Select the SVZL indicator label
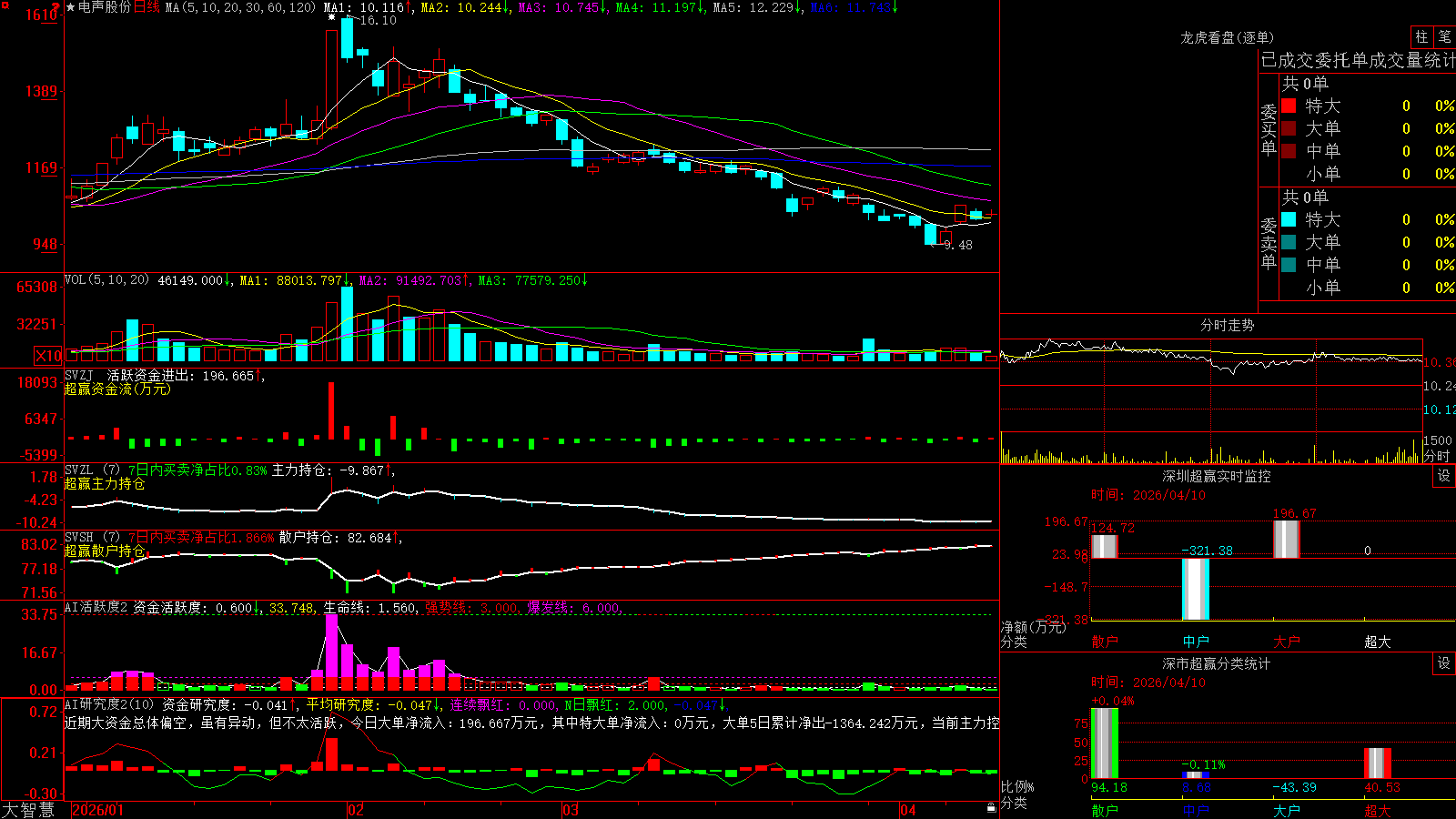Image resolution: width=1456 pixels, height=819 pixels. coord(79,470)
